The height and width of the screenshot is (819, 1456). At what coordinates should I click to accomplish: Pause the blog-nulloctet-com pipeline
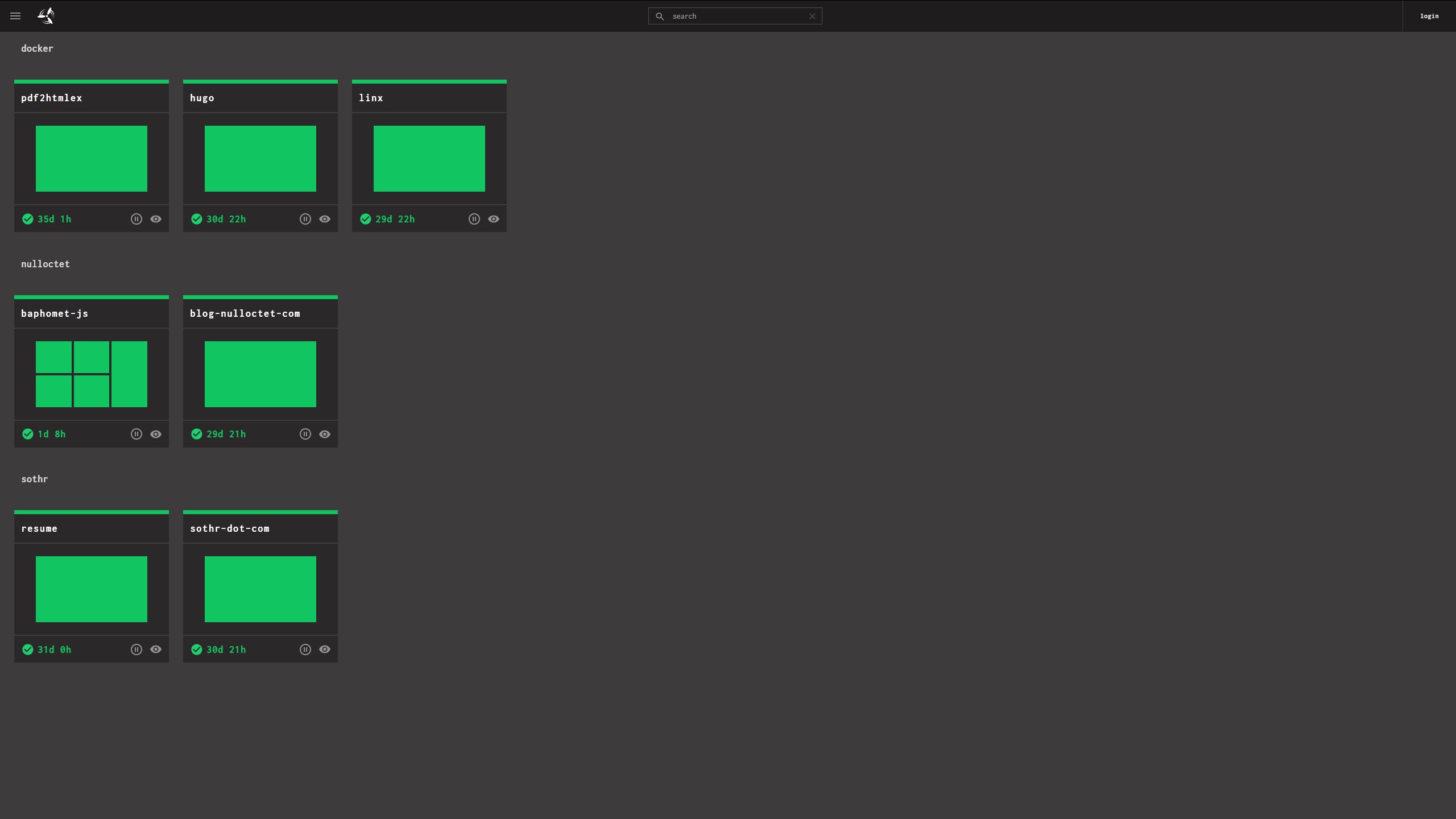click(305, 434)
